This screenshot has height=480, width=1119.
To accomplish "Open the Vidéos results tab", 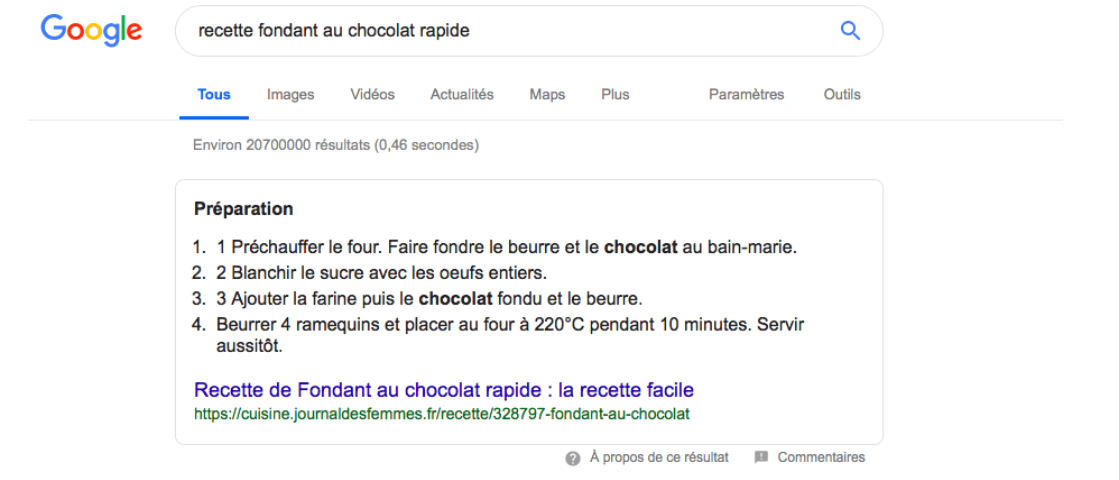I will 372,95.
